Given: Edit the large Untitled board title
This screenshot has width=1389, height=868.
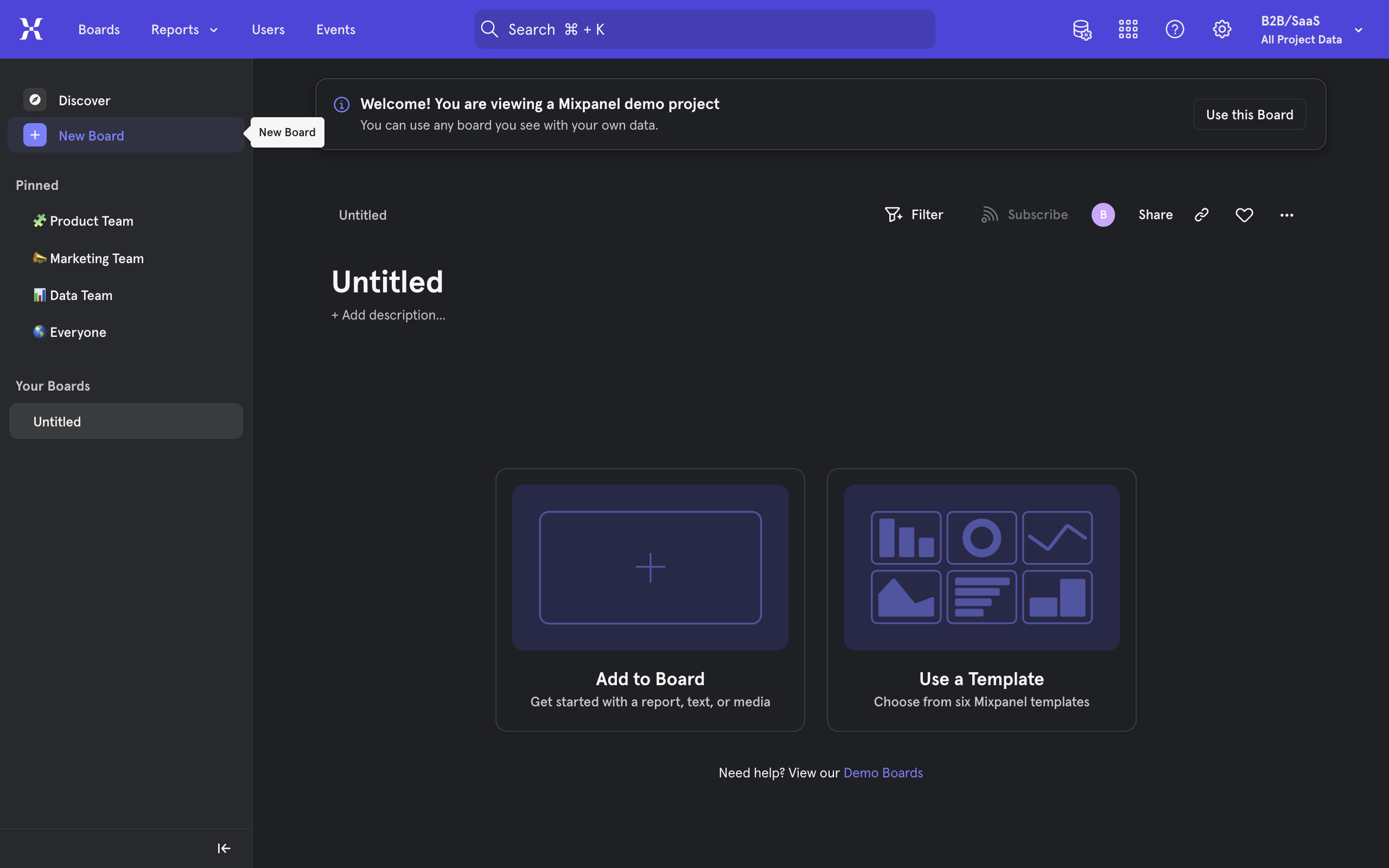Looking at the screenshot, I should point(387,282).
